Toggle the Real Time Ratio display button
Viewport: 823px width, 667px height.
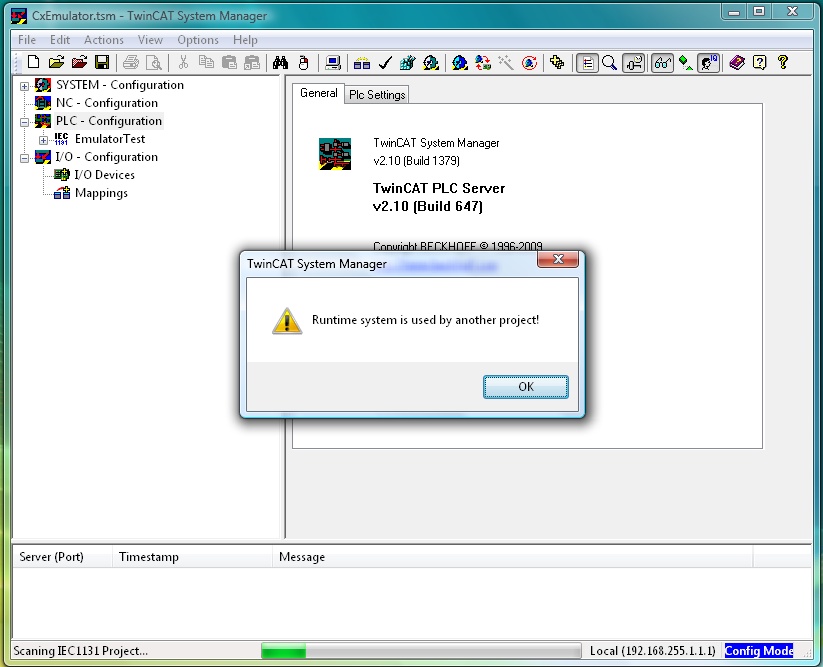click(634, 63)
